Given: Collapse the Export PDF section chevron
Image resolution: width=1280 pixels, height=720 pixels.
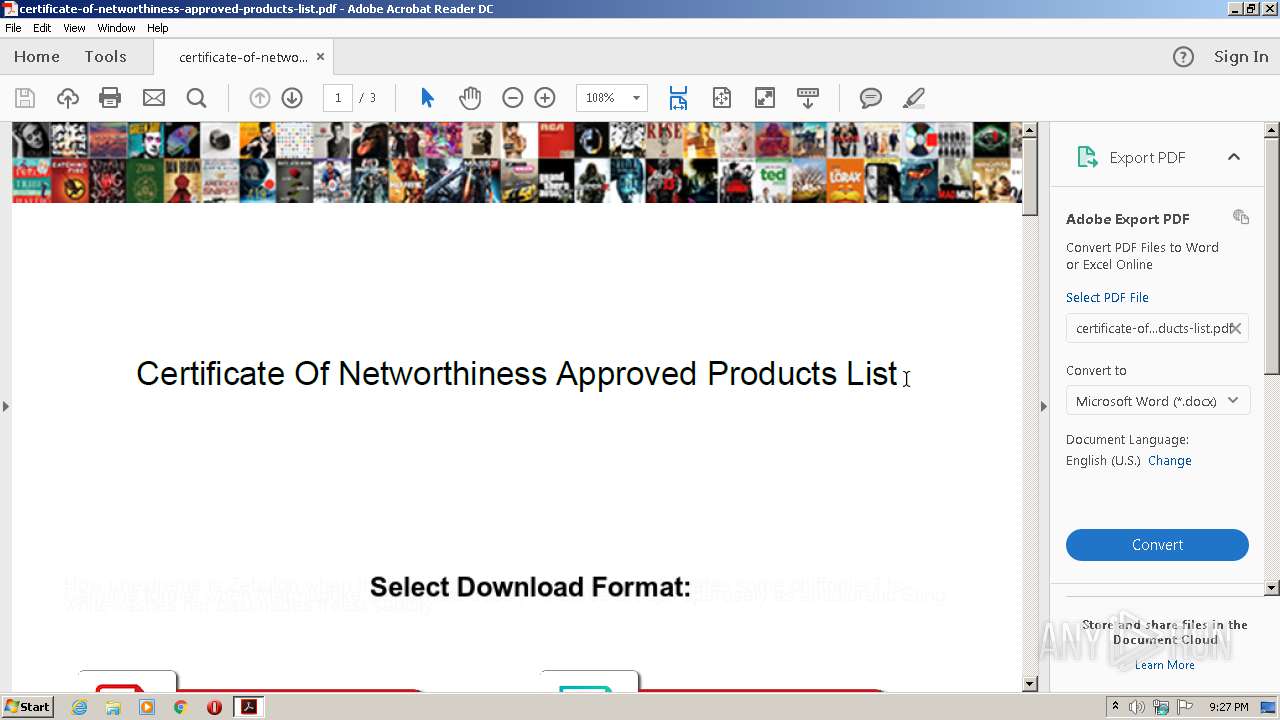Looking at the screenshot, I should pos(1234,157).
